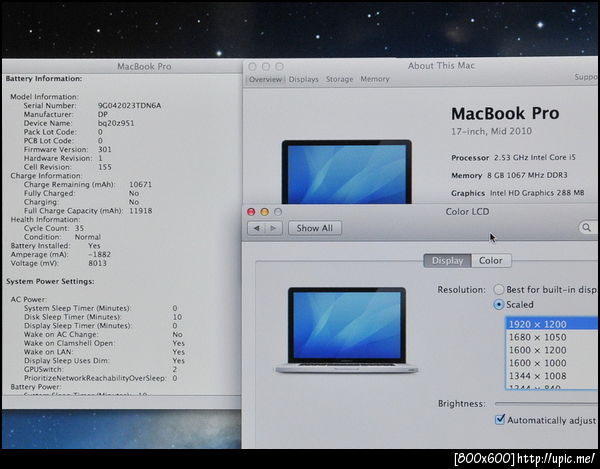Screen dimensions: 600x469
Task: Close the Color LCD window with red button
Action: point(251,212)
